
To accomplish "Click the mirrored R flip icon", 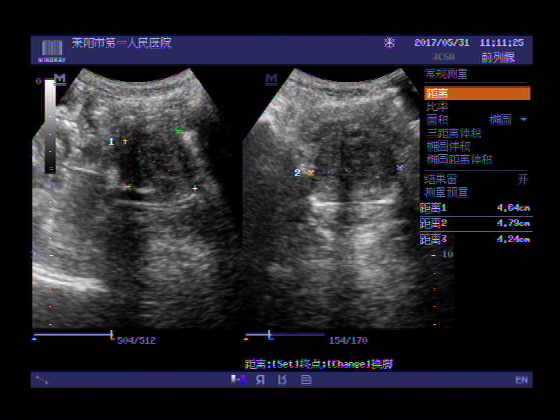I will tap(260, 380).
